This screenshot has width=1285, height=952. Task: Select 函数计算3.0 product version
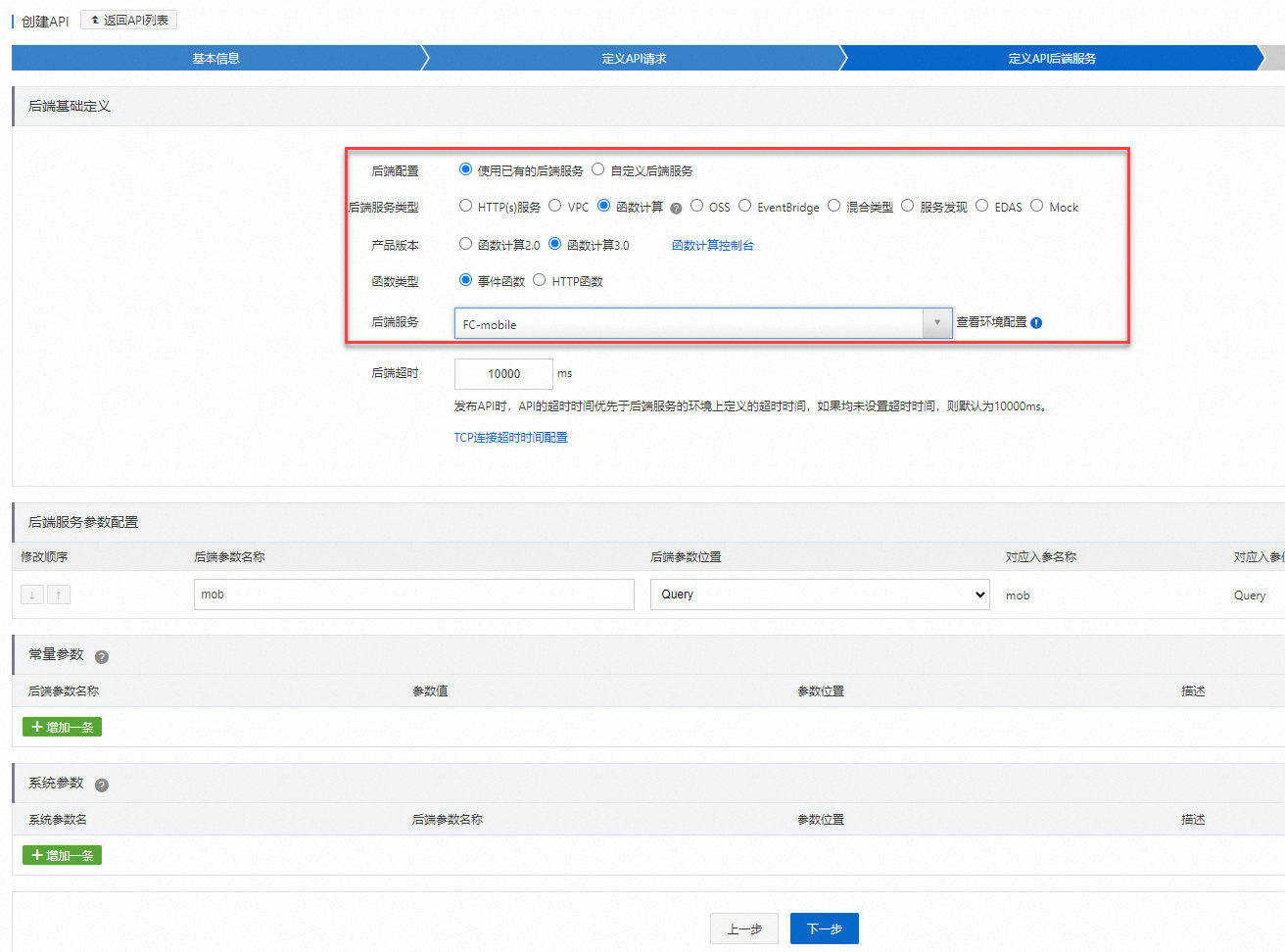click(554, 244)
